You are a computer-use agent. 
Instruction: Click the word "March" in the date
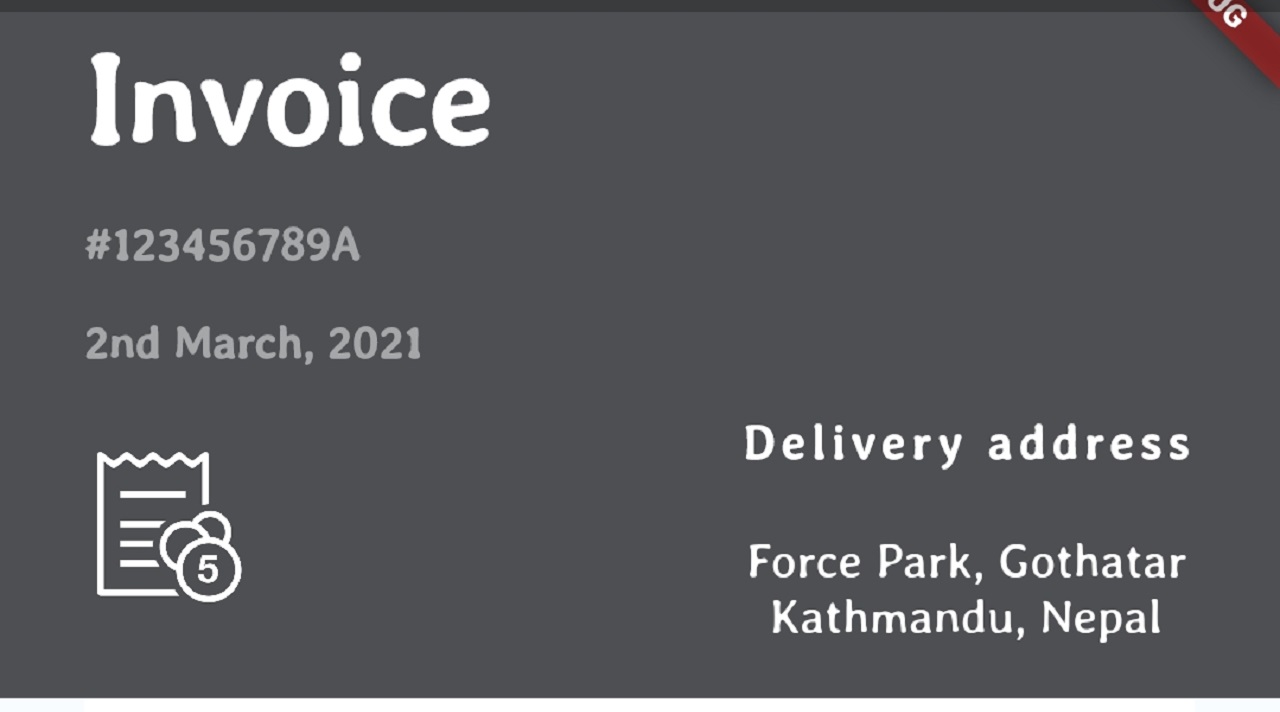pos(238,344)
